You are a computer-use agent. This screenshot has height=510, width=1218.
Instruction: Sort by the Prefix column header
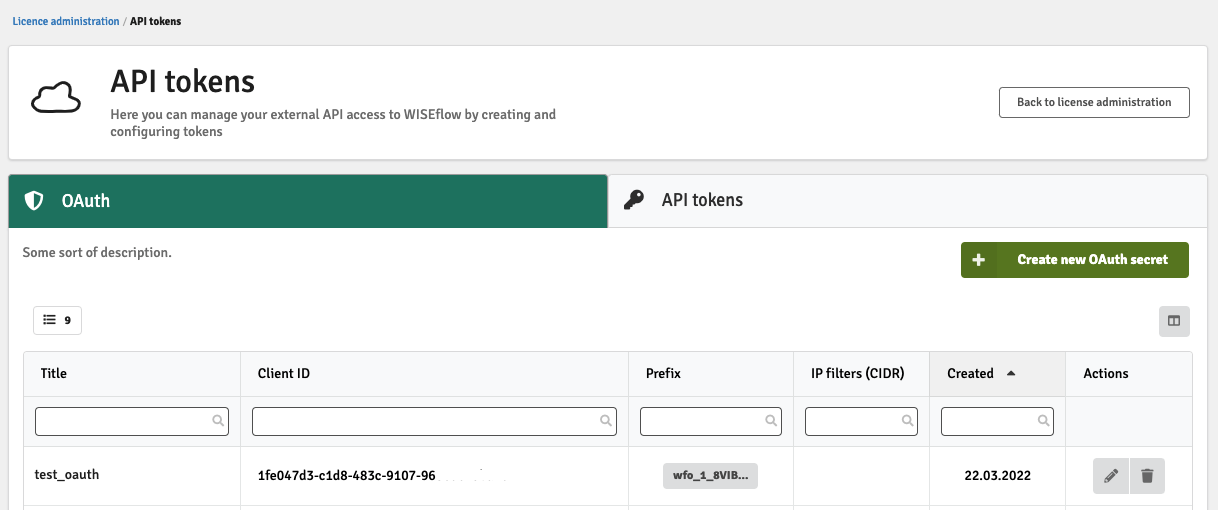(711, 373)
